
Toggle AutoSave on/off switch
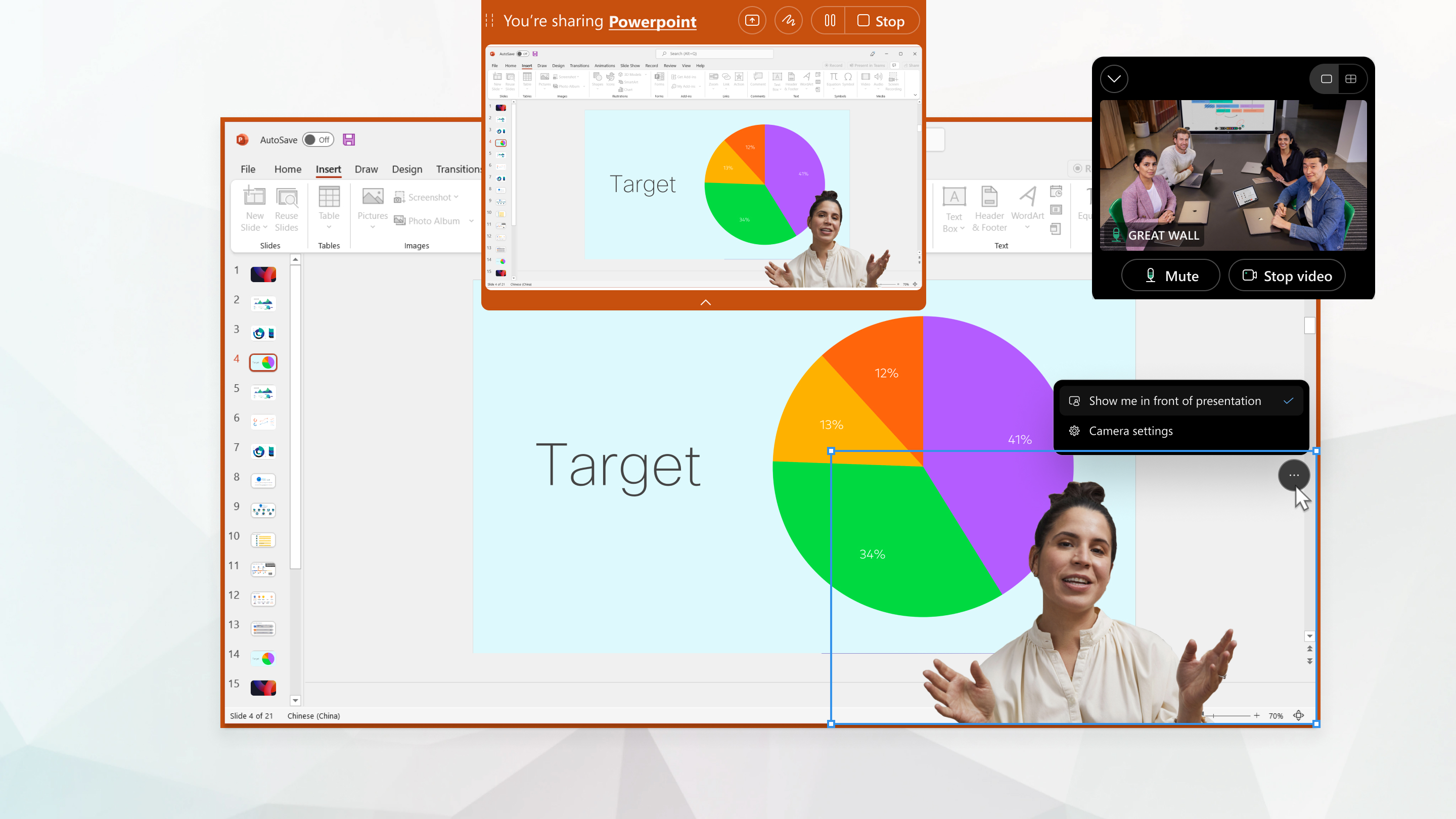tap(318, 139)
